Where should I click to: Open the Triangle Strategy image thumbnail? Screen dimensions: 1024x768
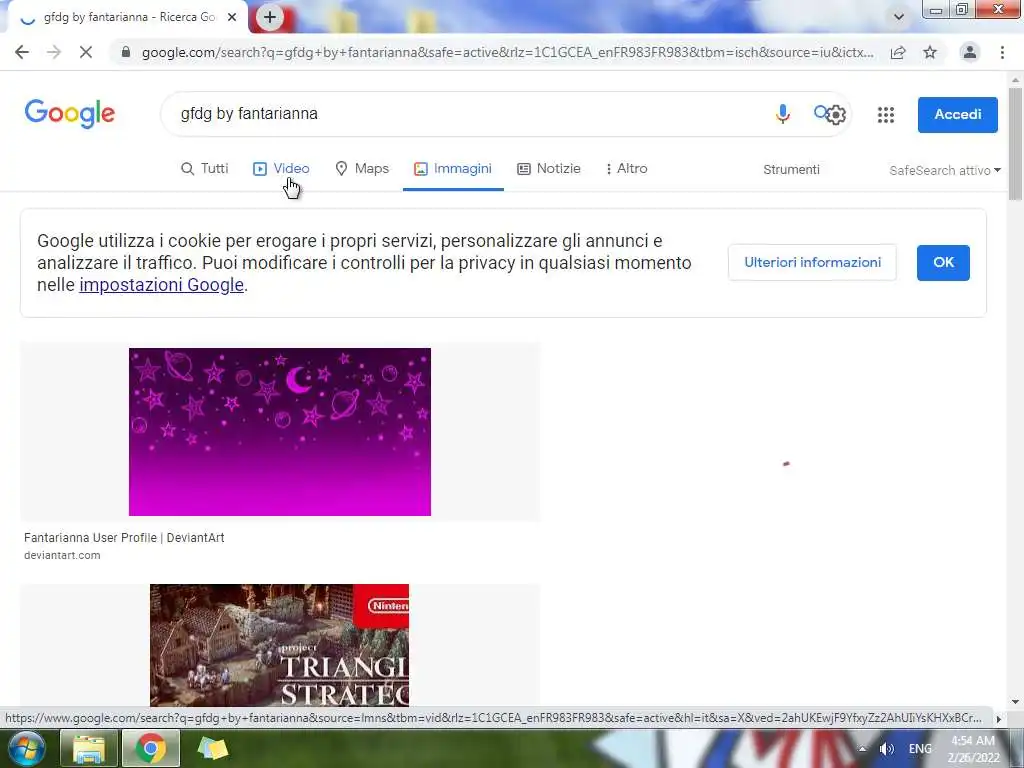tap(280, 645)
